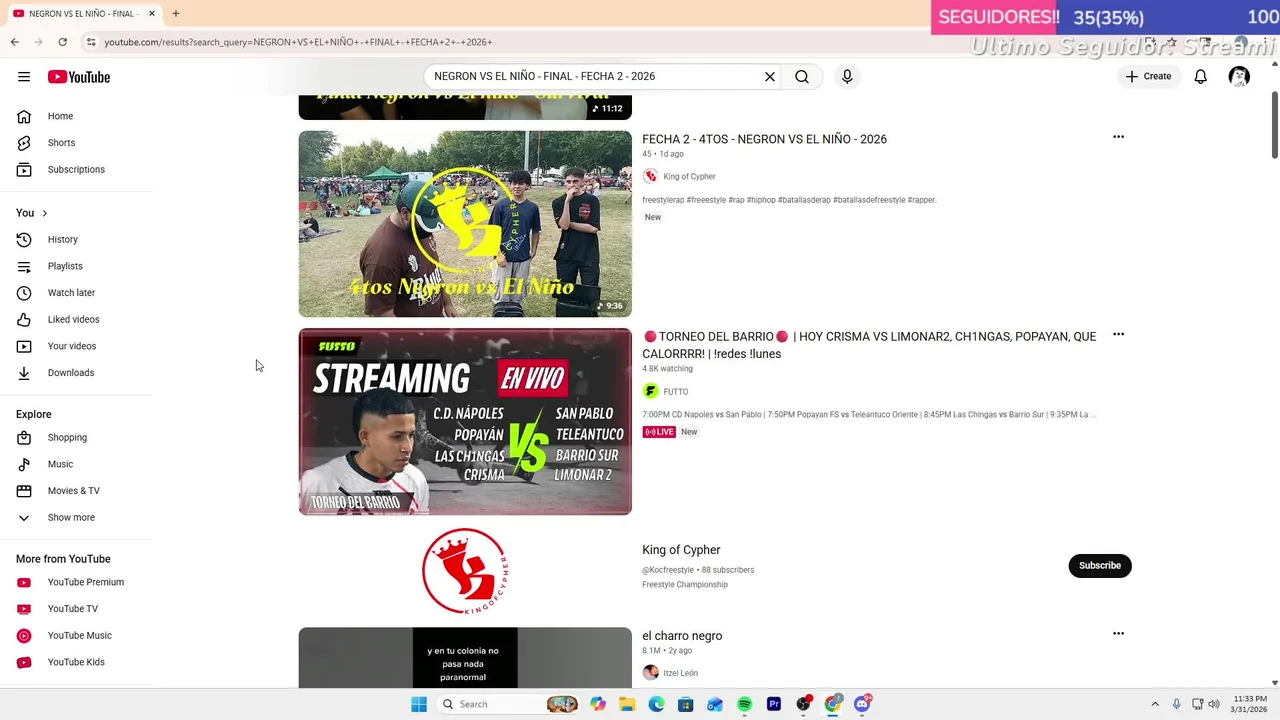1280x720 pixels.
Task: Open the King of Cypher channel name
Action: (681, 550)
